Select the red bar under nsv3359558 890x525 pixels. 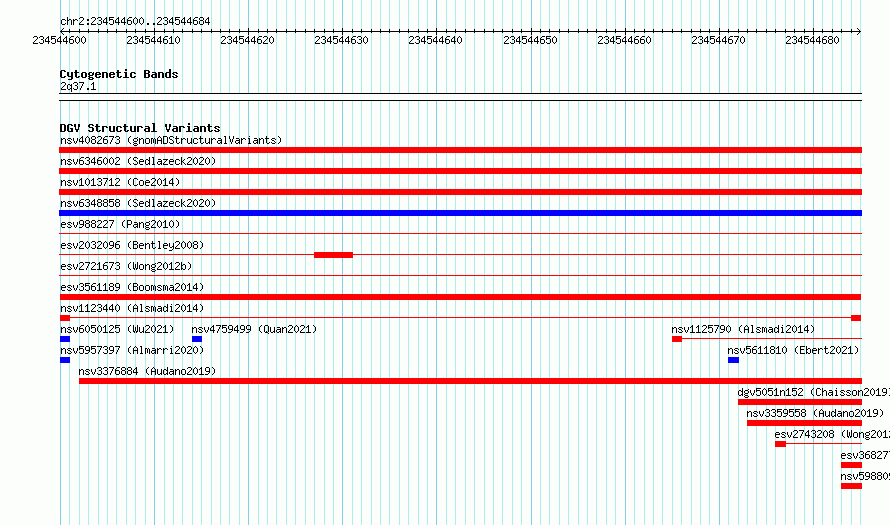(x=804, y=423)
